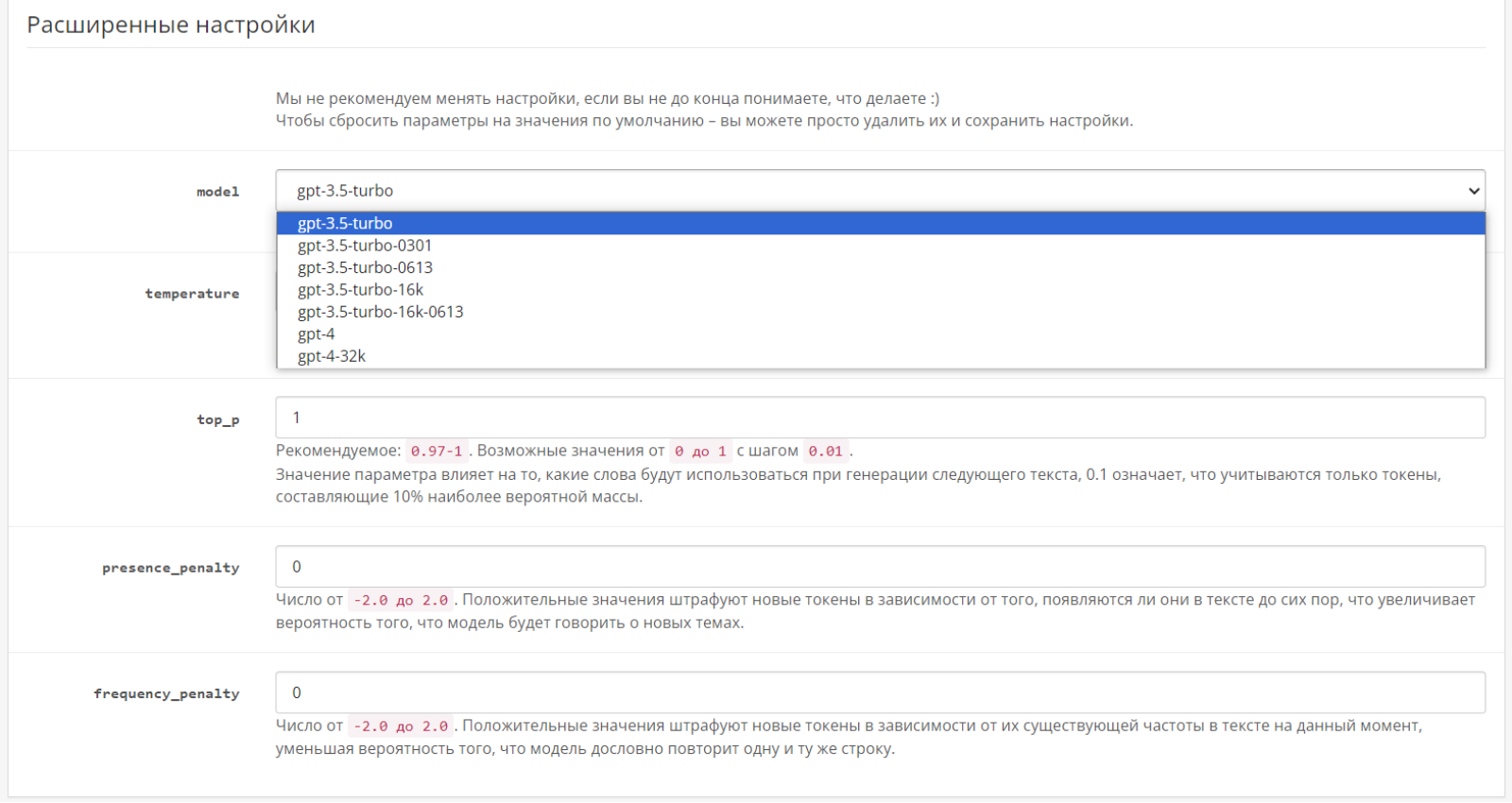Open the model dropdown arrow
The width and height of the screenshot is (1512, 803).
pyautogui.click(x=1473, y=191)
